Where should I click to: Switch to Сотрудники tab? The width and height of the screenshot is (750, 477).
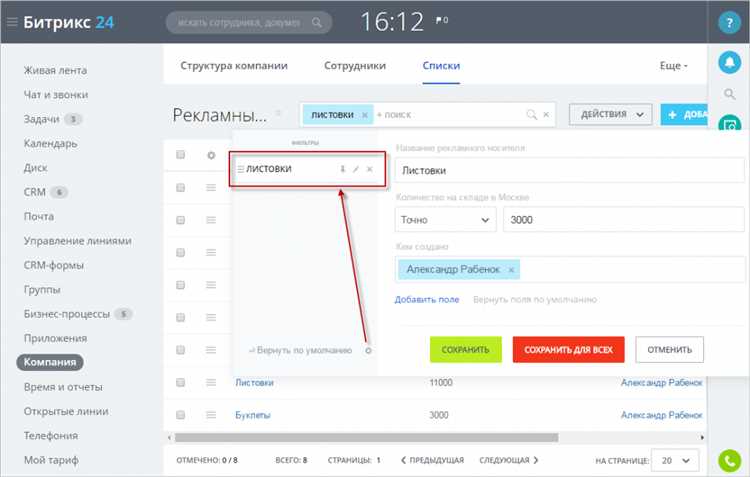click(x=355, y=66)
